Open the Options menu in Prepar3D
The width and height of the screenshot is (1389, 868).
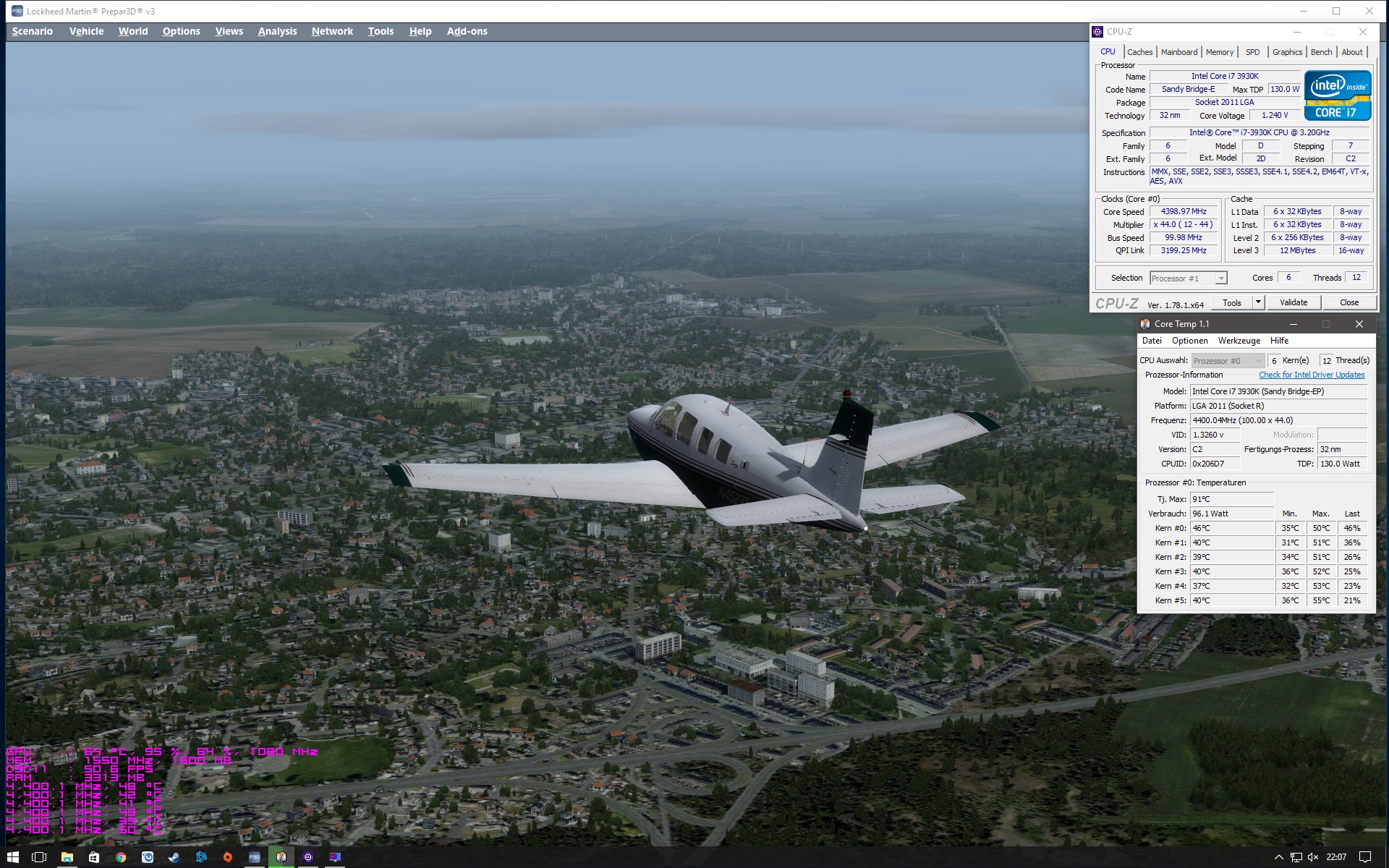tap(181, 31)
